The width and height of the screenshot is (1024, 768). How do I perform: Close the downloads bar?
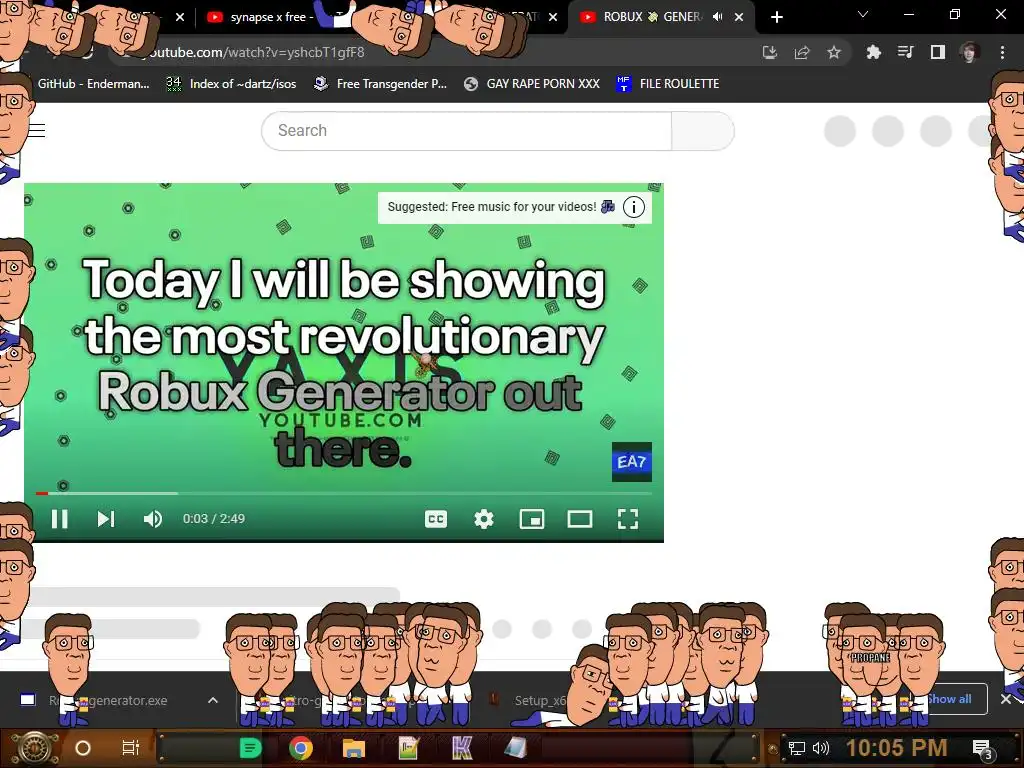point(1006,699)
